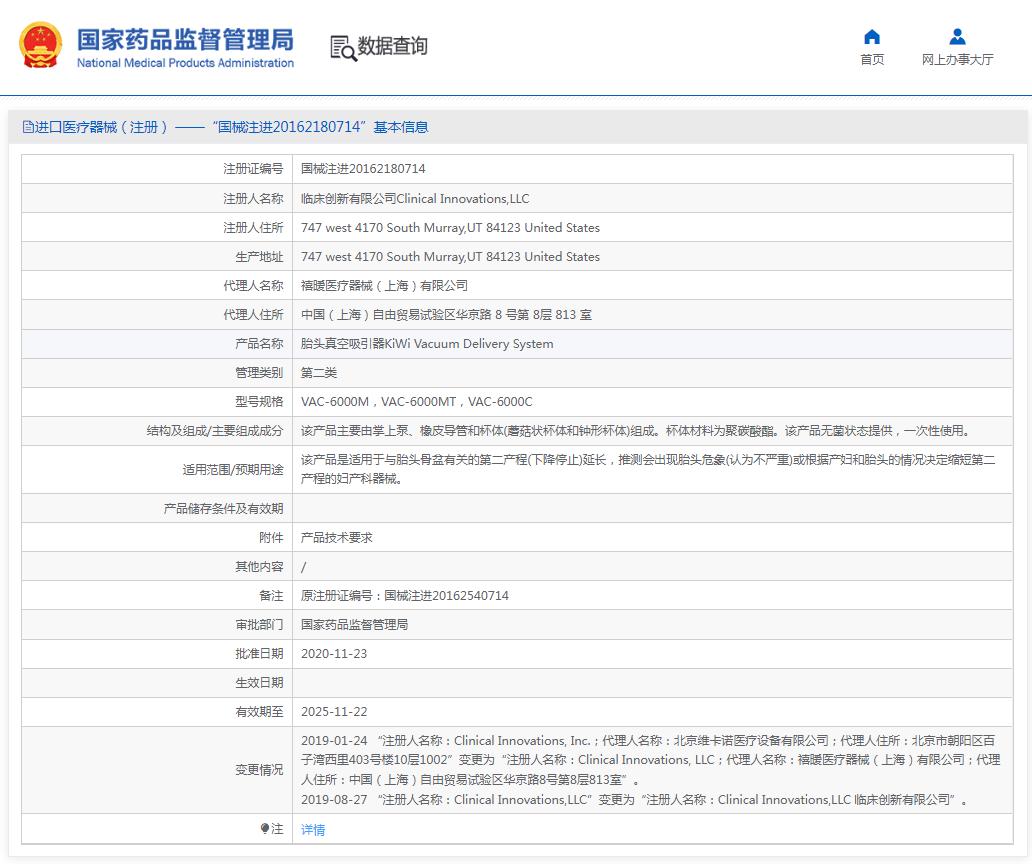The width and height of the screenshot is (1032, 864).
Task: Click the 备注 row label
Action: pyautogui.click(x=271, y=595)
